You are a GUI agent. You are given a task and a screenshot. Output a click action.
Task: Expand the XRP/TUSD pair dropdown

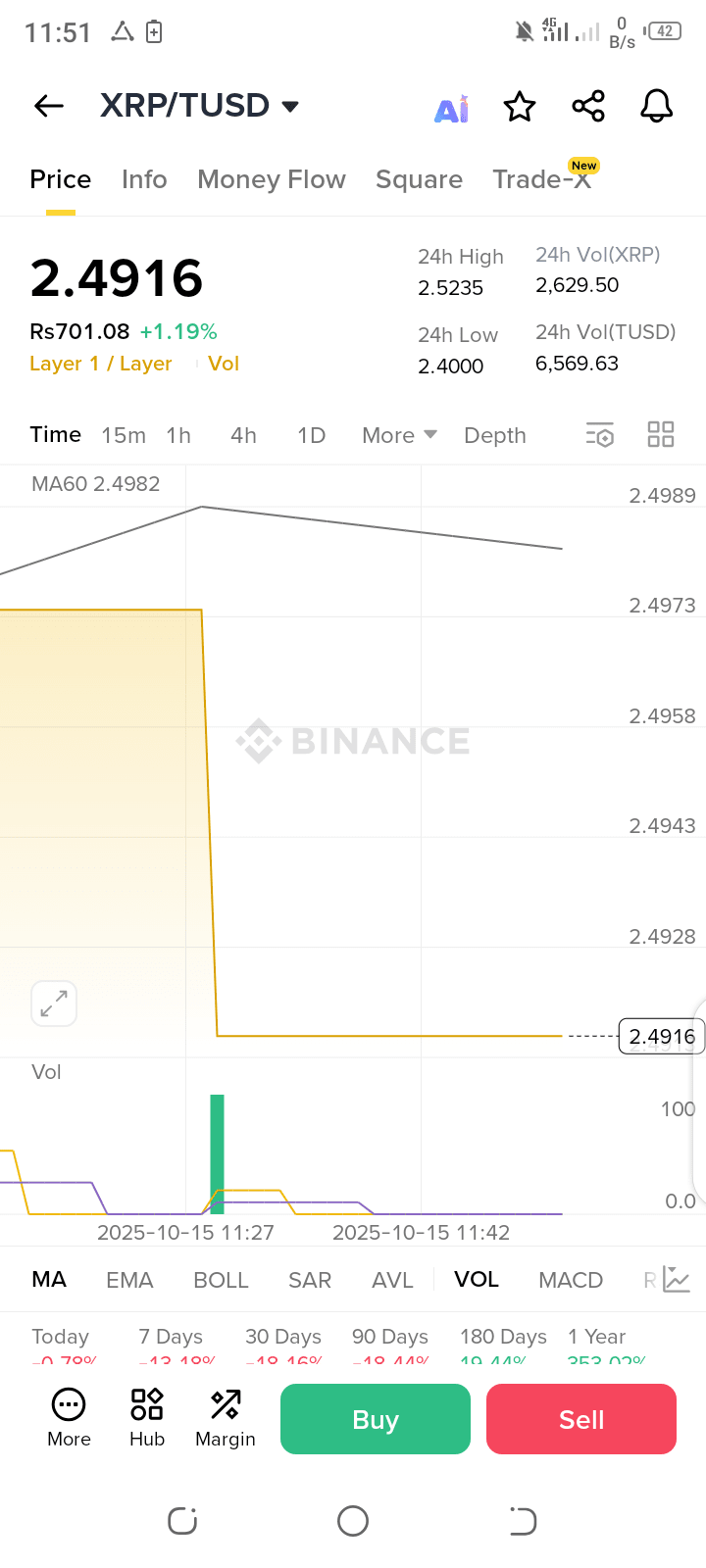[290, 106]
